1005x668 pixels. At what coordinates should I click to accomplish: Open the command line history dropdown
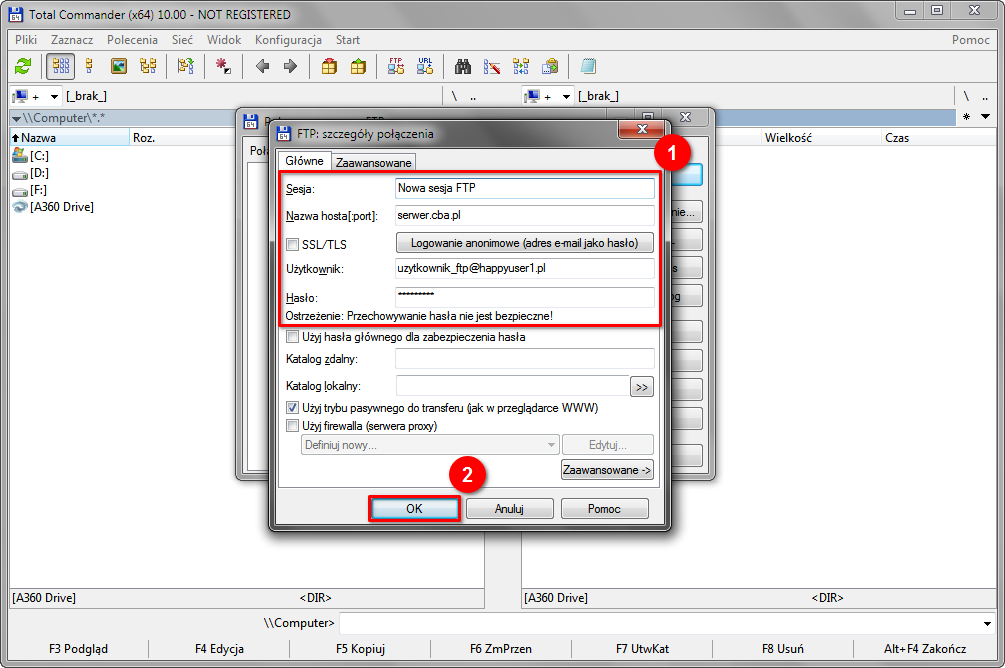coord(987,623)
